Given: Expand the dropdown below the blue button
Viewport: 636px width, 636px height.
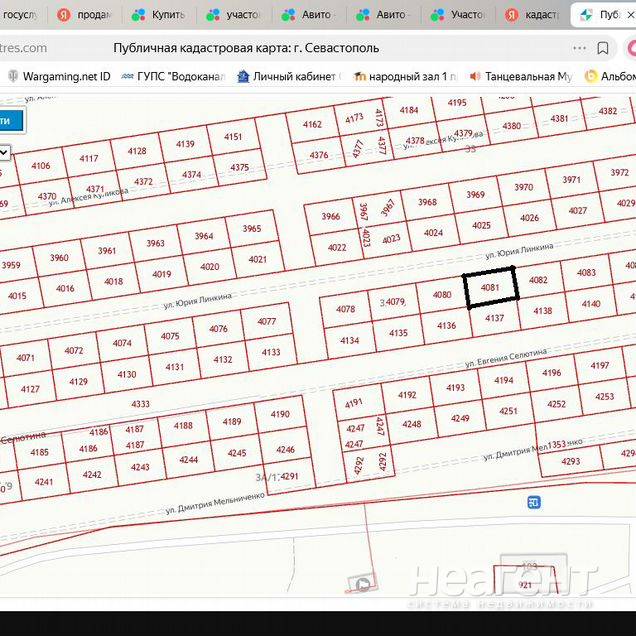Looking at the screenshot, I should tap(4, 152).
